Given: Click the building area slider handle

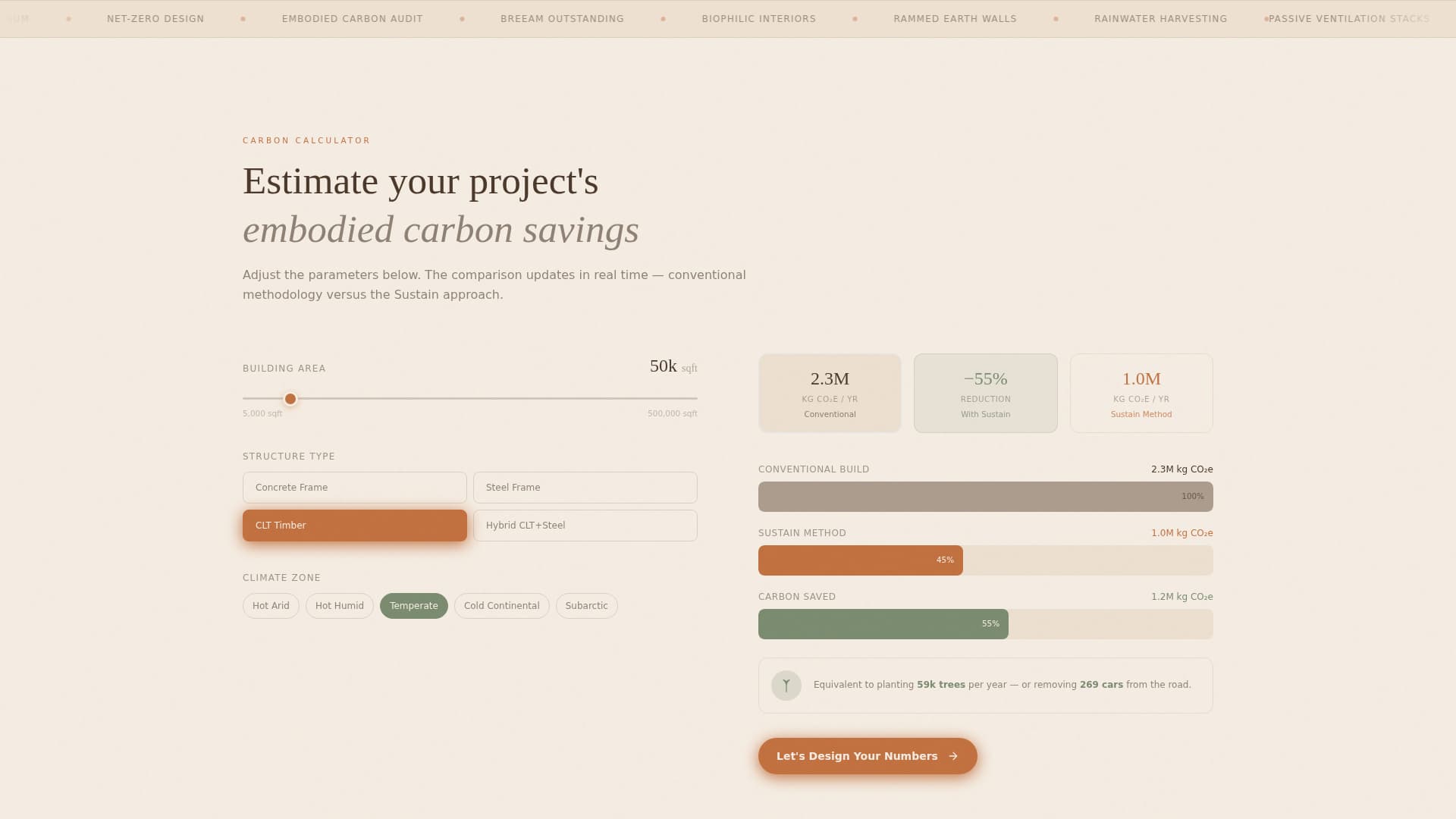Looking at the screenshot, I should pyautogui.click(x=290, y=398).
